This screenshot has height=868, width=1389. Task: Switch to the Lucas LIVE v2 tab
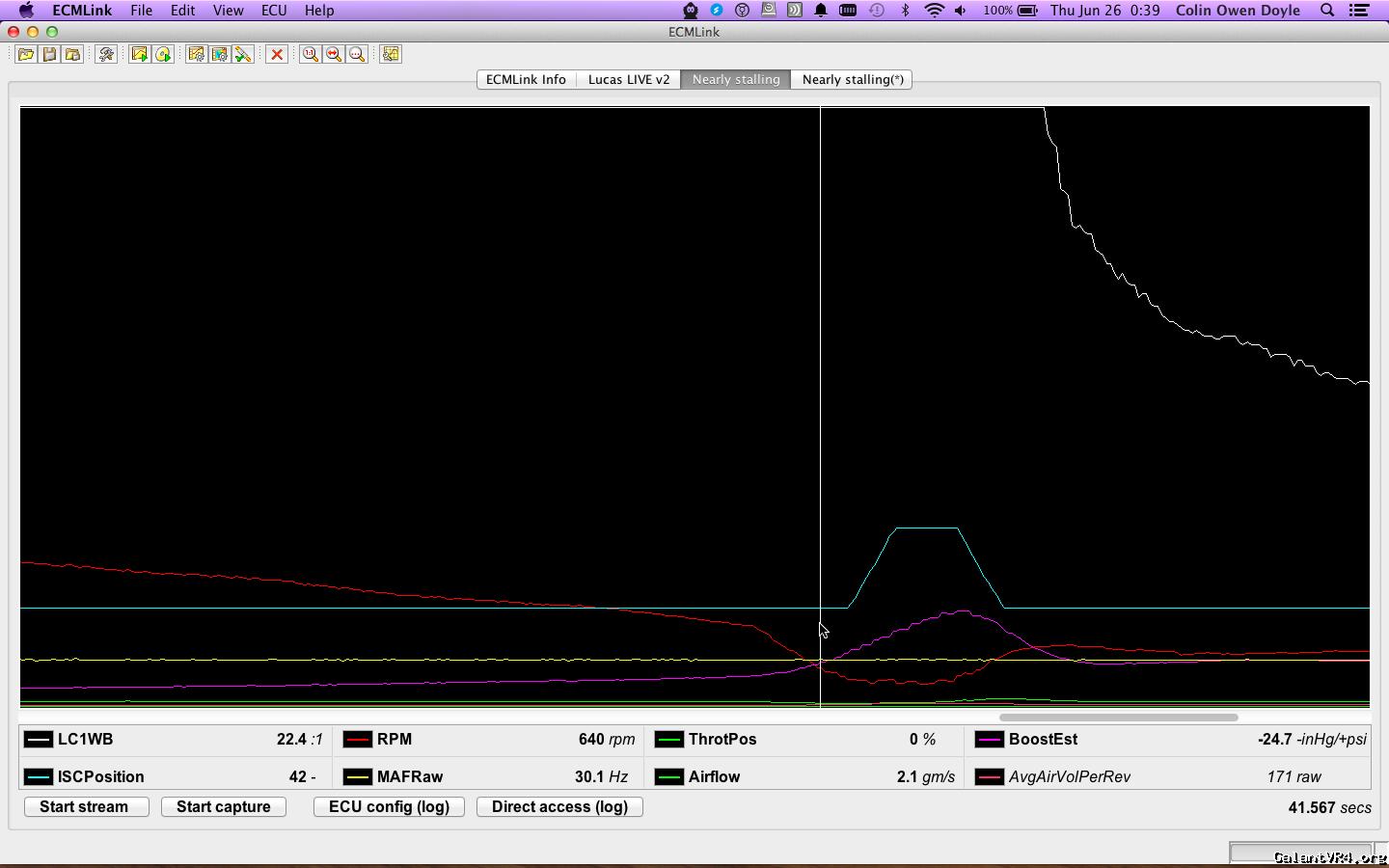(x=629, y=79)
